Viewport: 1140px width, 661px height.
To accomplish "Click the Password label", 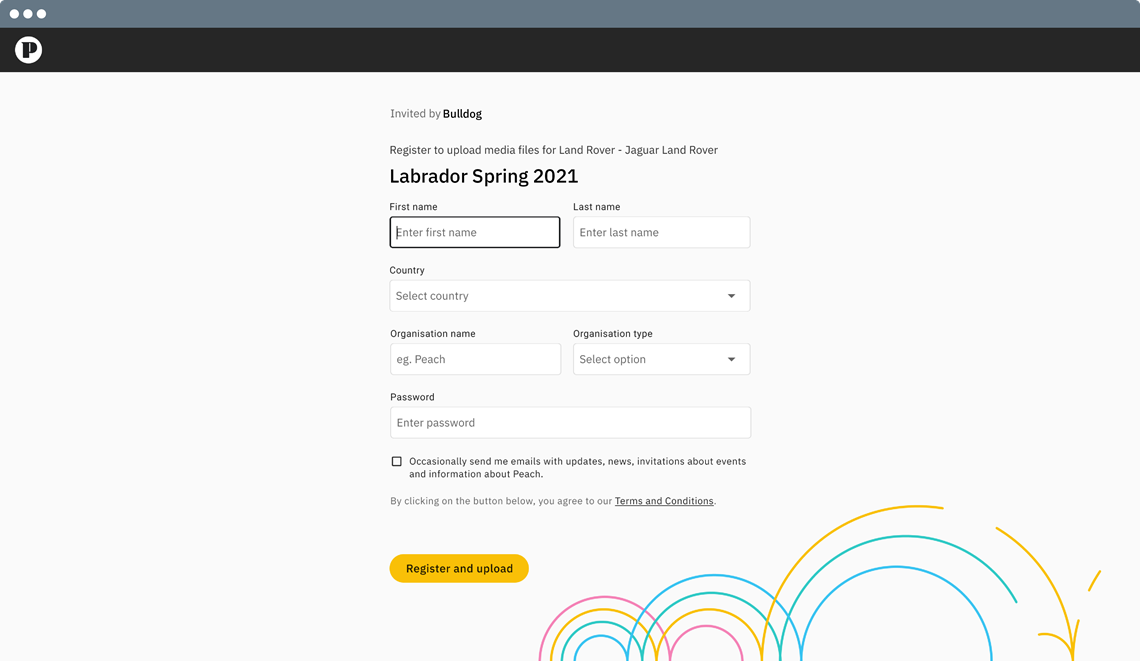I will click(412, 397).
